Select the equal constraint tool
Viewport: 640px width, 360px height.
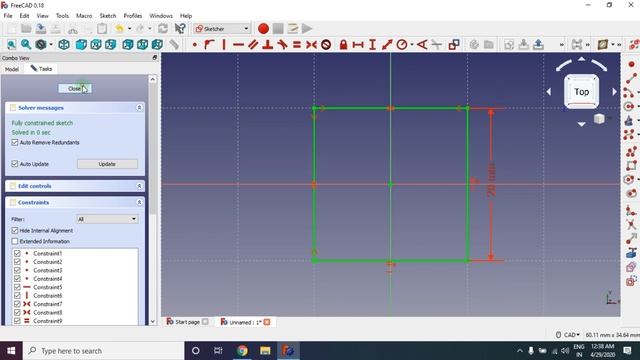297,44
